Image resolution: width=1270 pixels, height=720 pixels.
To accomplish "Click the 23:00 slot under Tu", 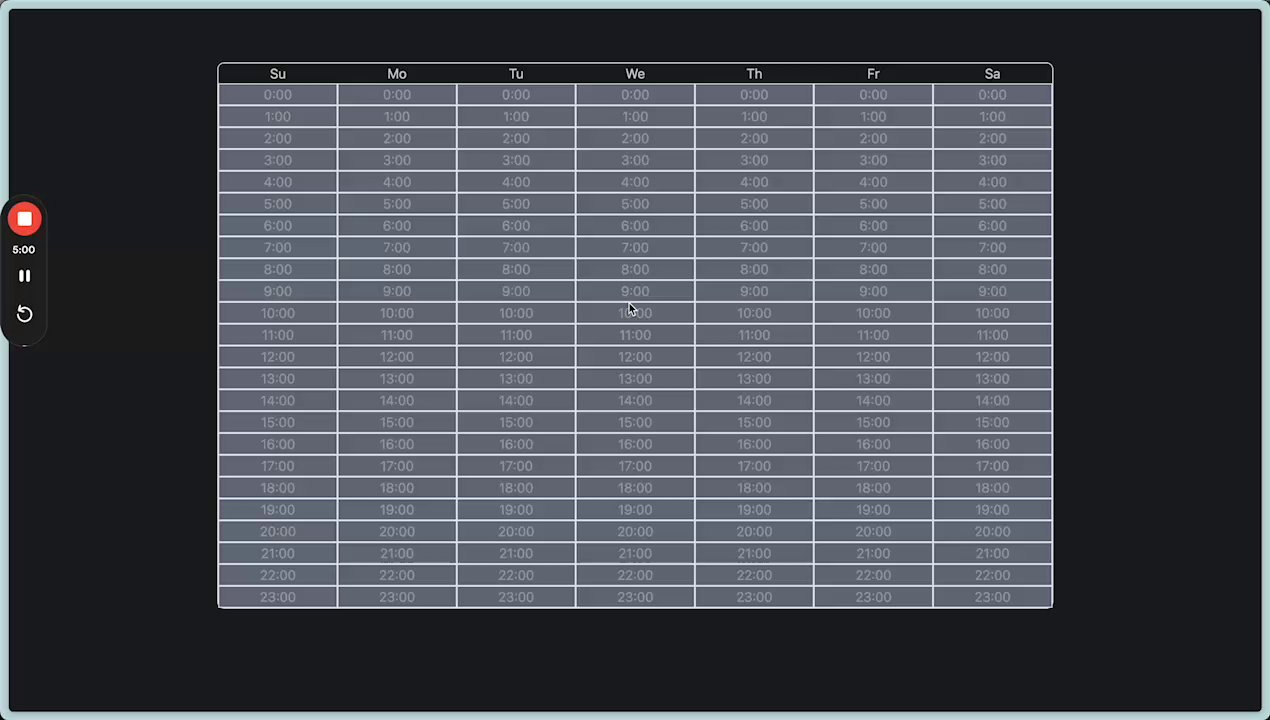I will tap(516, 597).
